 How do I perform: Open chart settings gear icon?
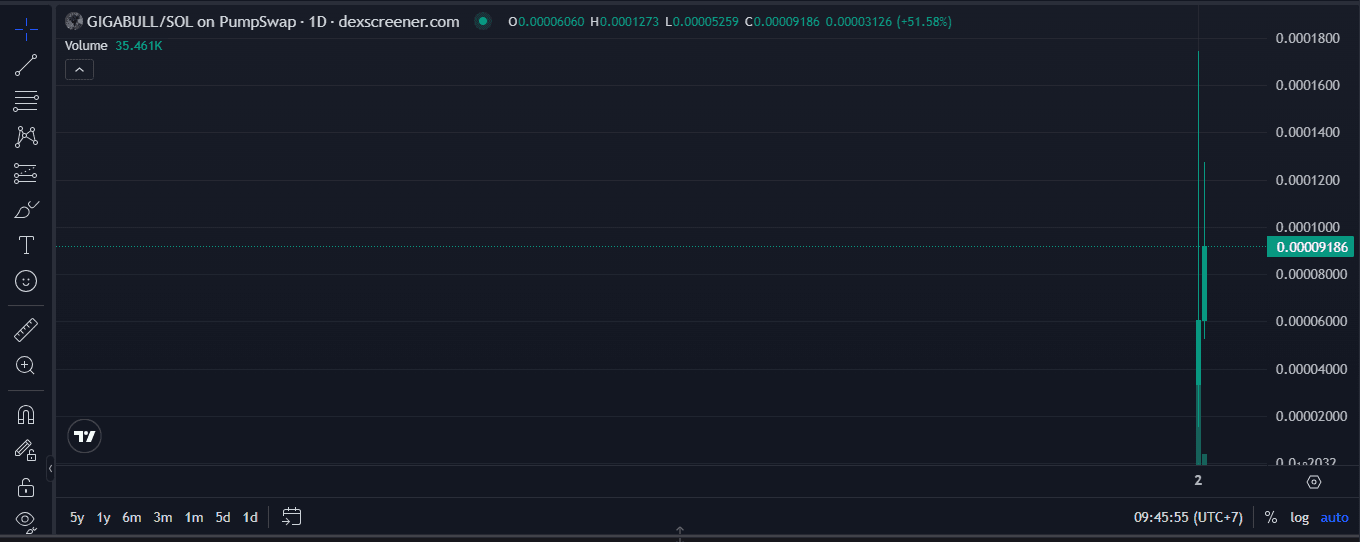[x=1314, y=482]
